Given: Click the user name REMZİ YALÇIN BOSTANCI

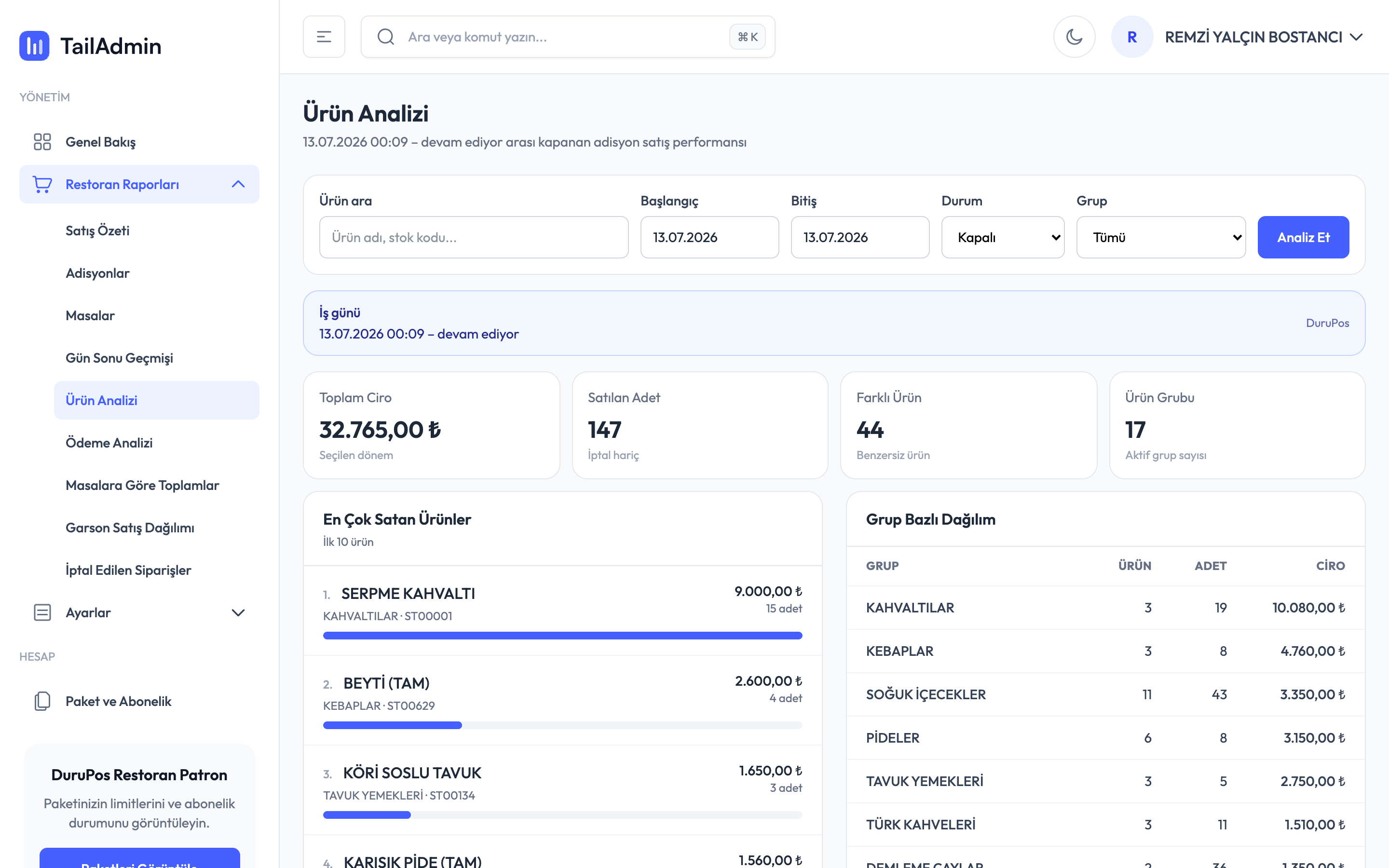Looking at the screenshot, I should [x=1253, y=37].
